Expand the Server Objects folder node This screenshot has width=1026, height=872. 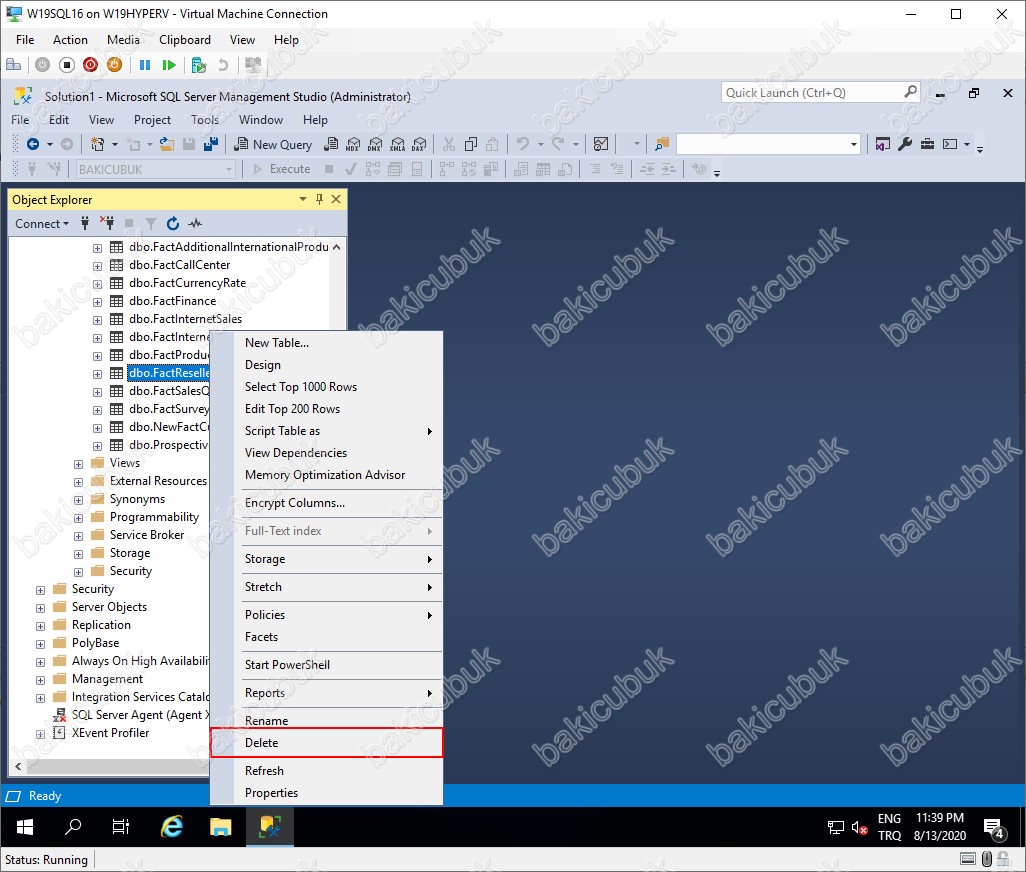[x=40, y=608]
